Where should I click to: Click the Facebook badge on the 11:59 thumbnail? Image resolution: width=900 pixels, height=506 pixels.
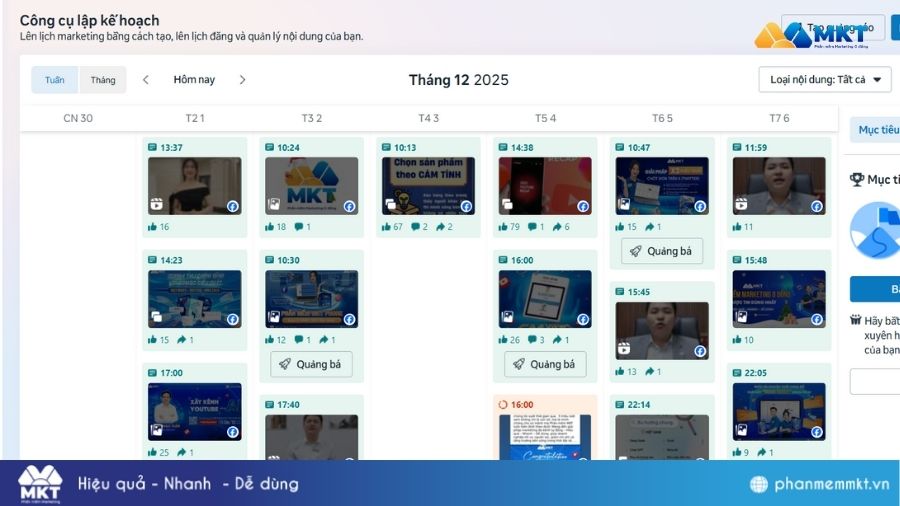pyautogui.click(x=817, y=206)
